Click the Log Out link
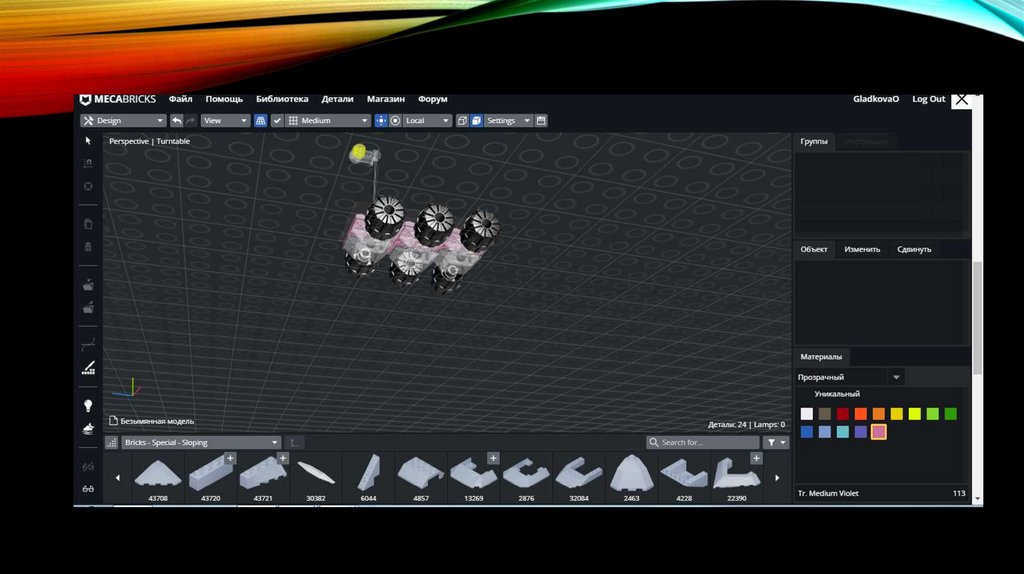 point(928,99)
